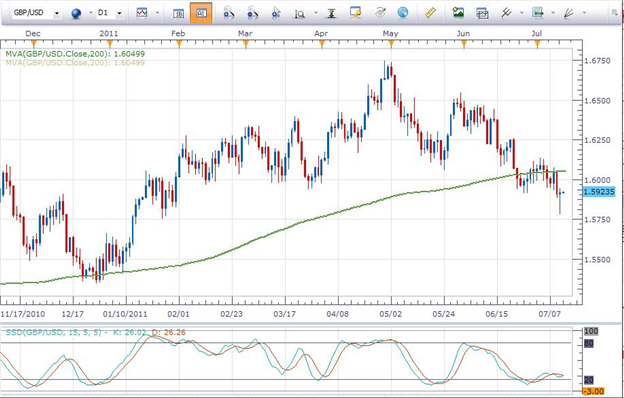This screenshot has width=624, height=398.
Task: Click the 1.6750 price axis value
Action: [597, 61]
